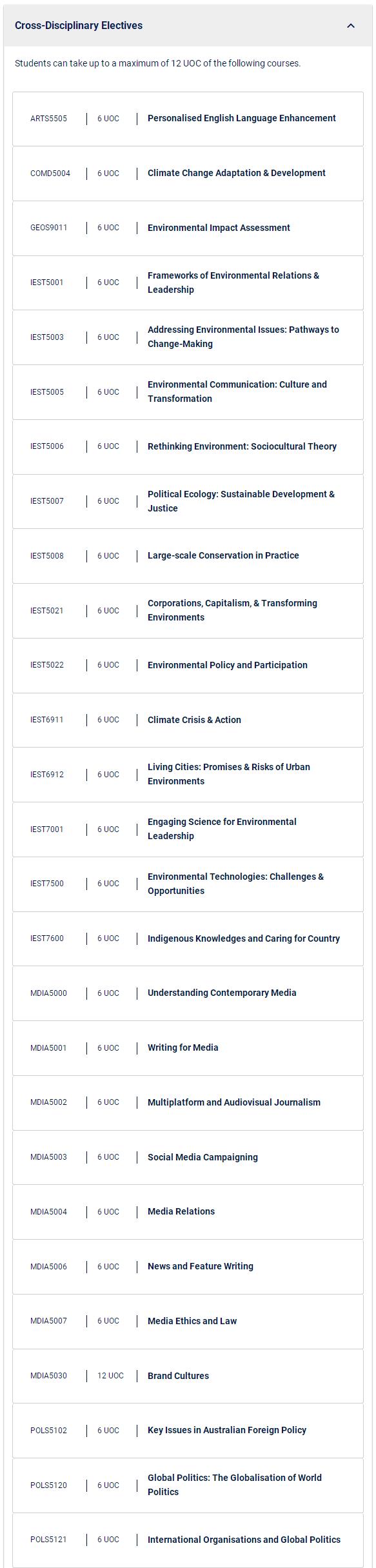Select the MDIA5004 Media Relations row
The image size is (376, 1568).
click(x=188, y=1212)
